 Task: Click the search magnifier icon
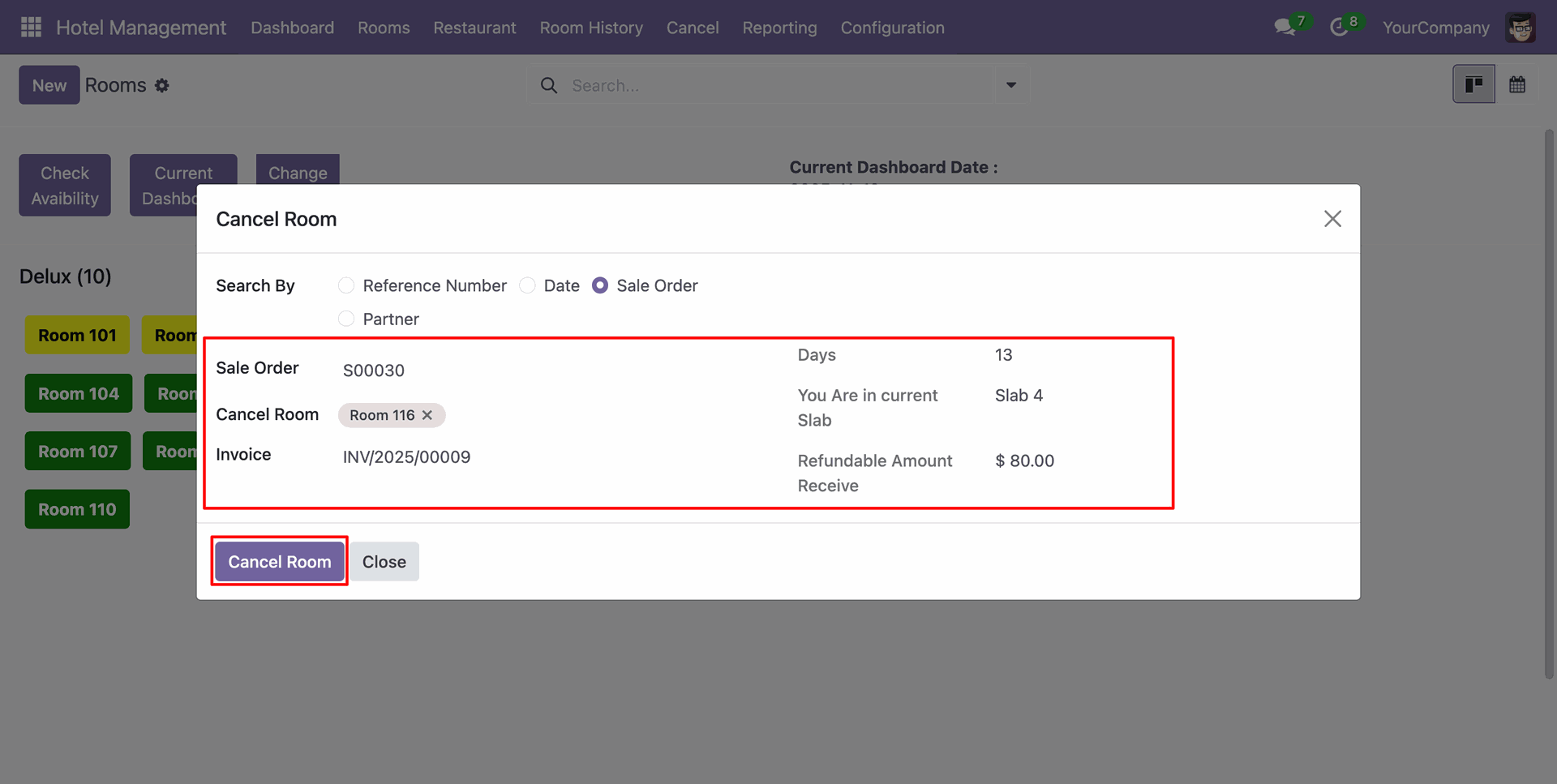tap(549, 86)
